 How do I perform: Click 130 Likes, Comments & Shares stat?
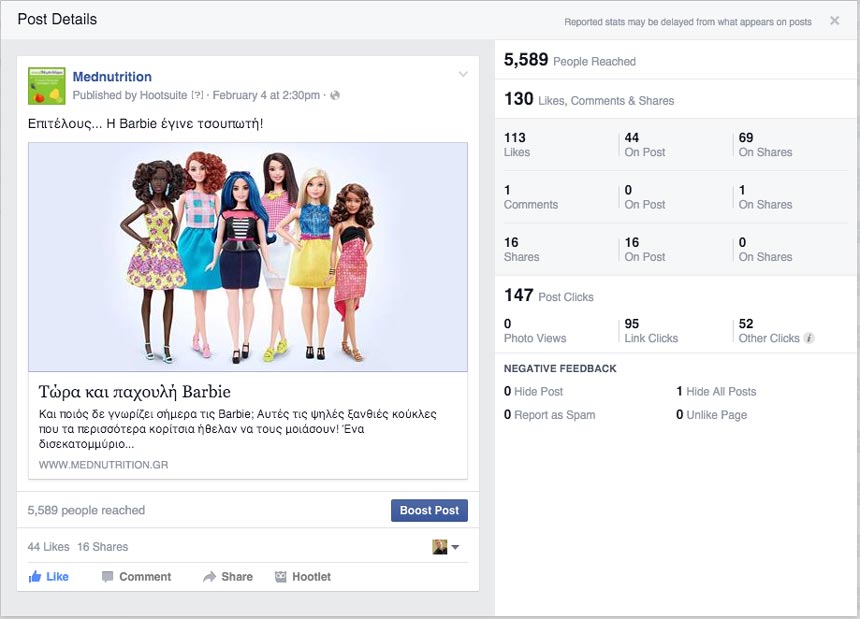(x=589, y=99)
